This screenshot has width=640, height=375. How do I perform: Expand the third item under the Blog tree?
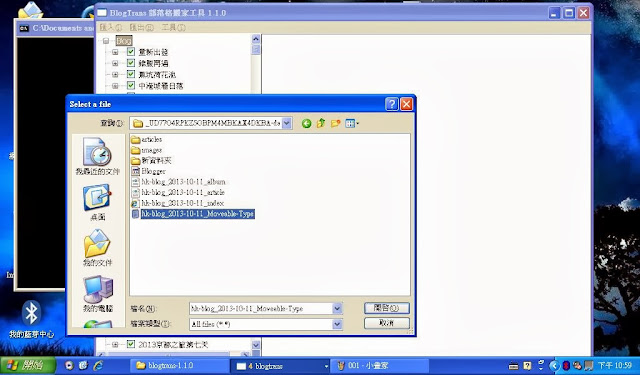(x=115, y=75)
